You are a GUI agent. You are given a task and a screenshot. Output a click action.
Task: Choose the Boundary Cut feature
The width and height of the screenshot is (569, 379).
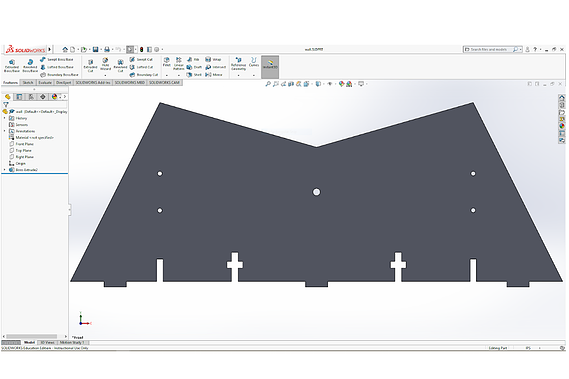(x=144, y=75)
